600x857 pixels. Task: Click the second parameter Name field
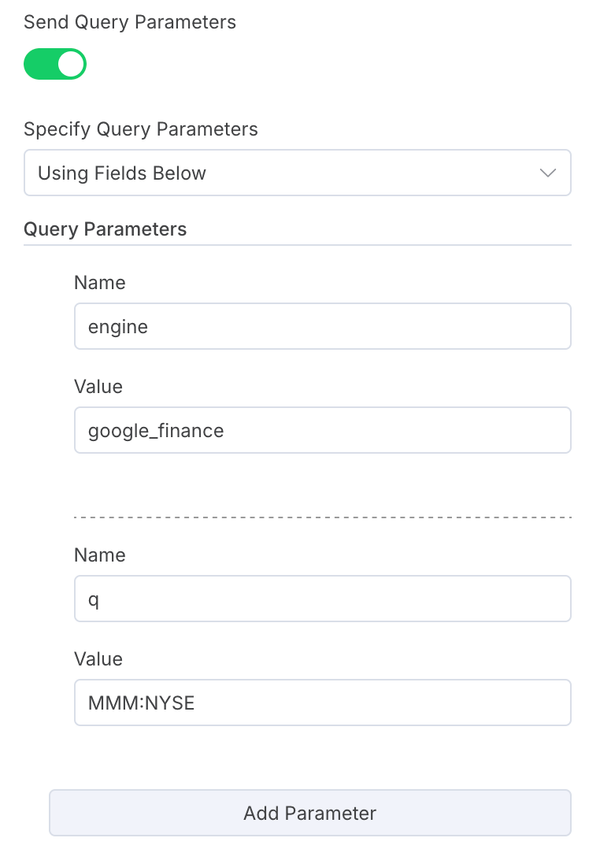click(x=322, y=598)
